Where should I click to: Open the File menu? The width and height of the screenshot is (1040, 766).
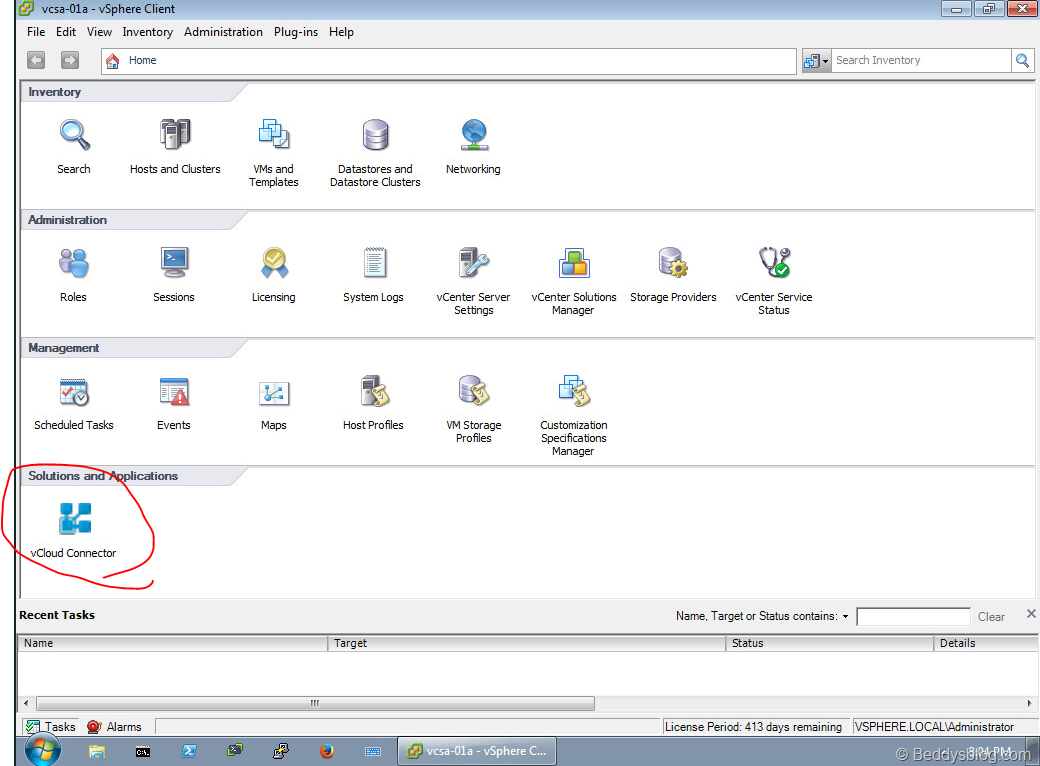[36, 32]
